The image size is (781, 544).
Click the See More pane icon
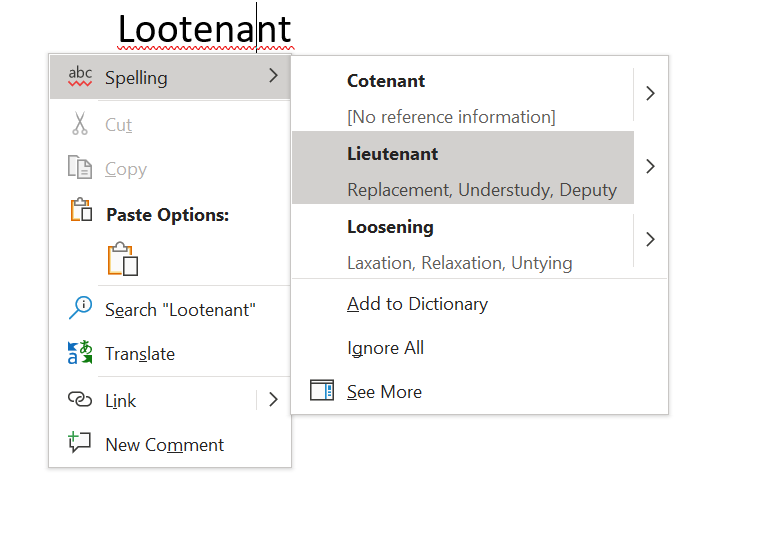tap(322, 390)
